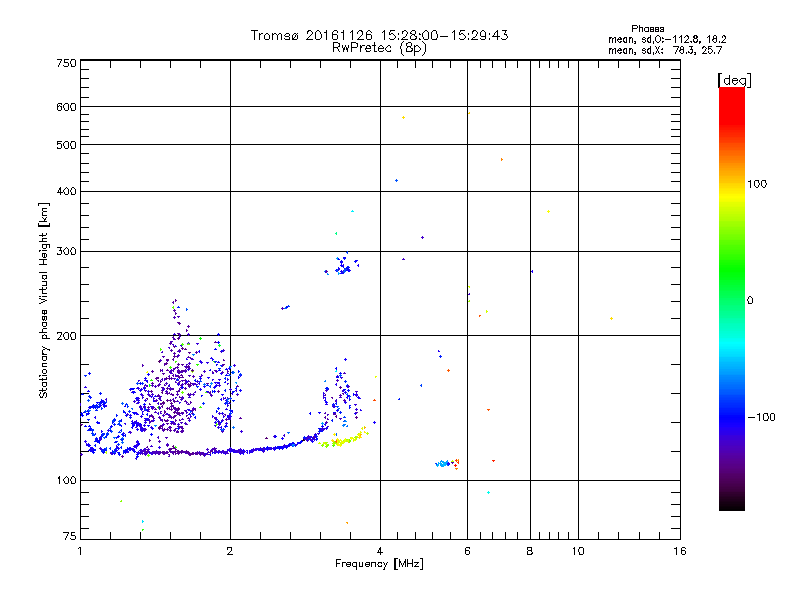
Task: Click the y-axis label '75'
Action: [70, 536]
